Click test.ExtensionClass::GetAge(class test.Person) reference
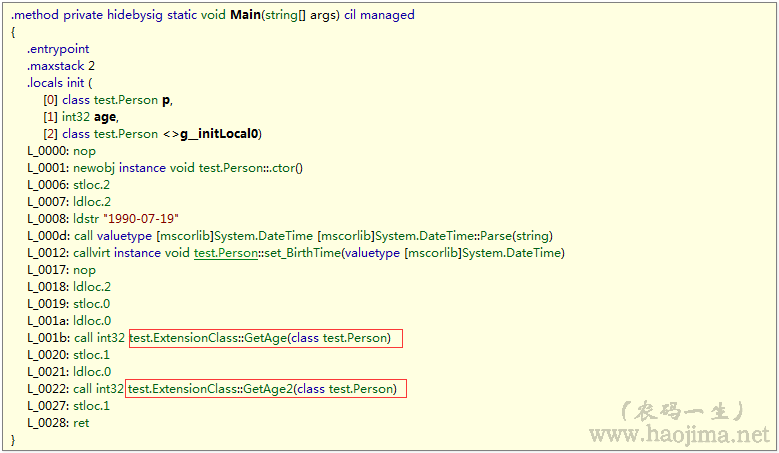Screen dimensions: 779x453 (x=260, y=338)
